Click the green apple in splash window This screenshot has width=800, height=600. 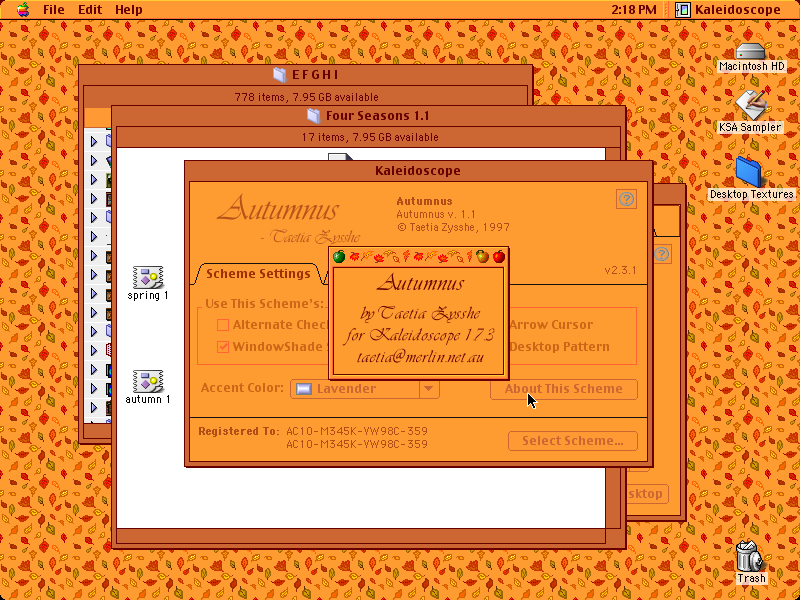pos(339,257)
